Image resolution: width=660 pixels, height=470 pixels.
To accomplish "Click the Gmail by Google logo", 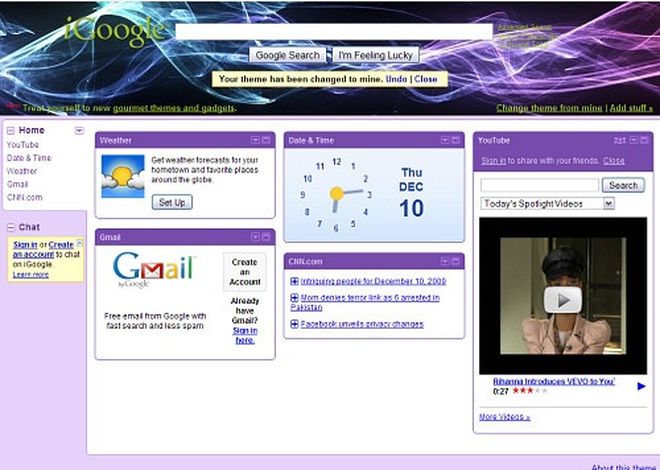I will coord(154,269).
